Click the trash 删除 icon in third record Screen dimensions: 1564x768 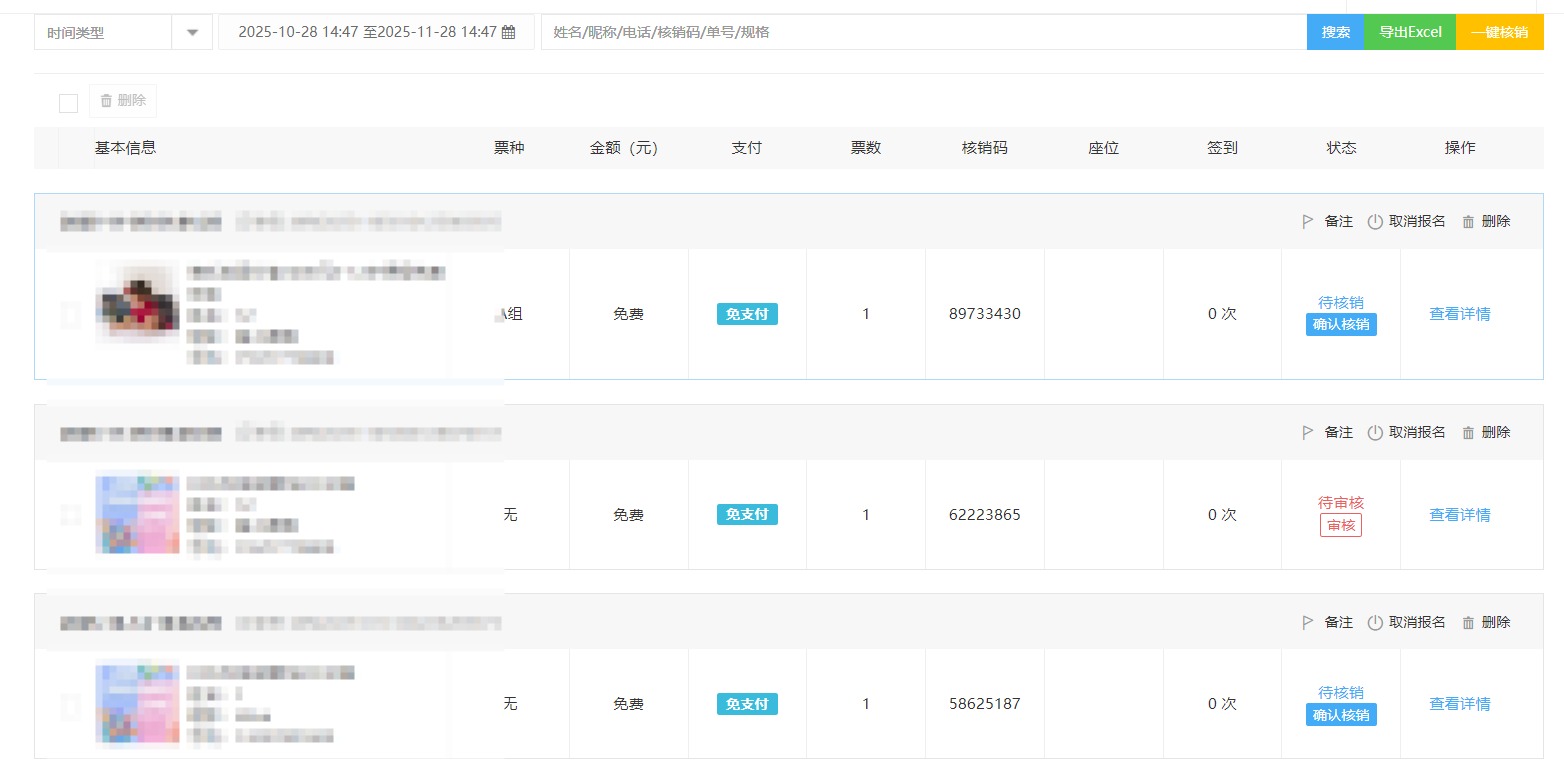(1468, 623)
